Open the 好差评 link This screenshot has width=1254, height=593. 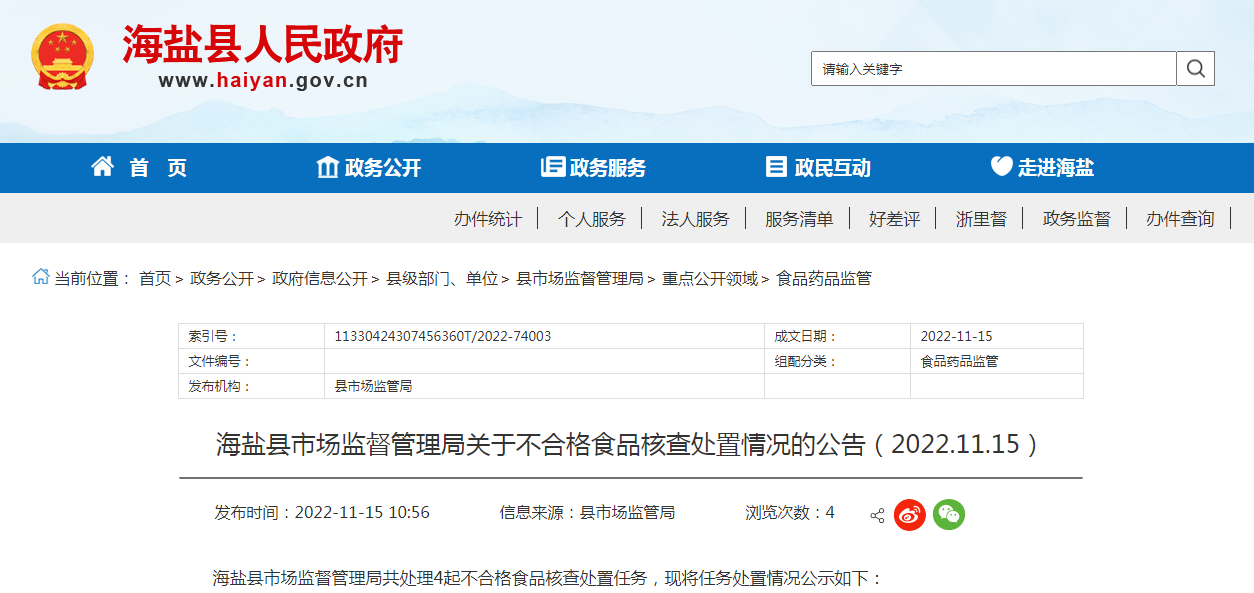pos(895,219)
